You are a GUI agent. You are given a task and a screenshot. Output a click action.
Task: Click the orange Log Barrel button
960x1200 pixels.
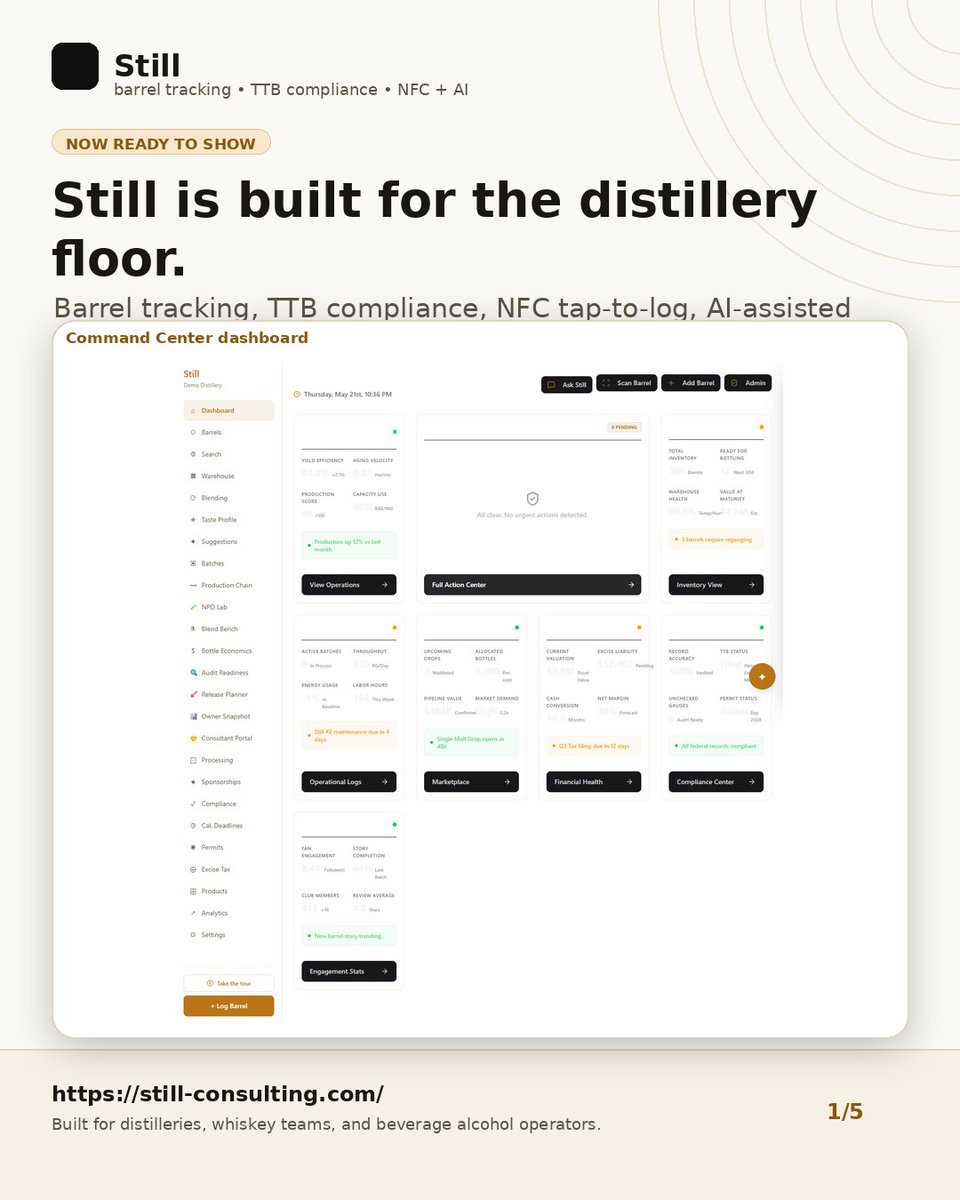click(x=229, y=1006)
